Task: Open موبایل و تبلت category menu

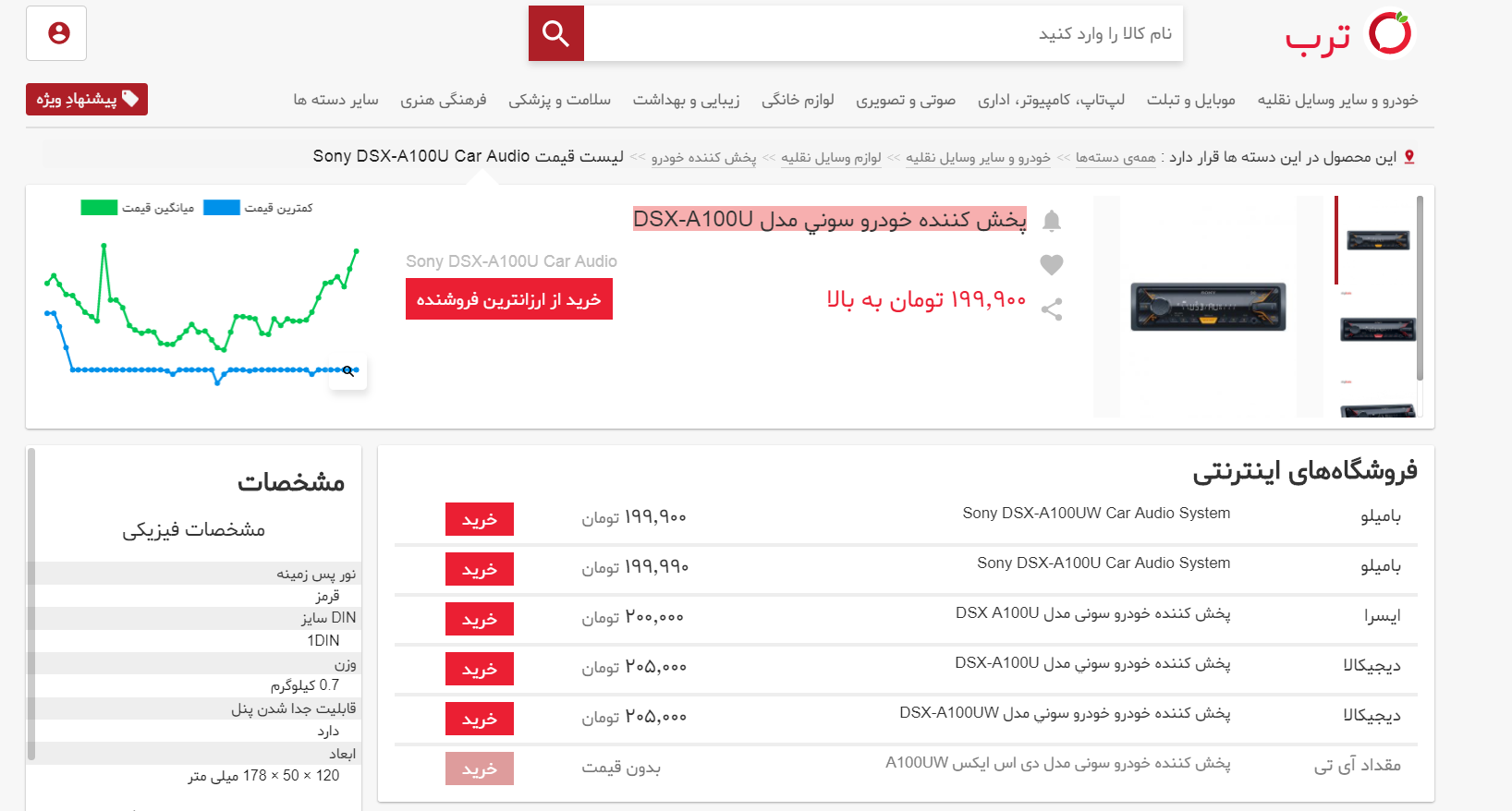Action: tap(1190, 100)
